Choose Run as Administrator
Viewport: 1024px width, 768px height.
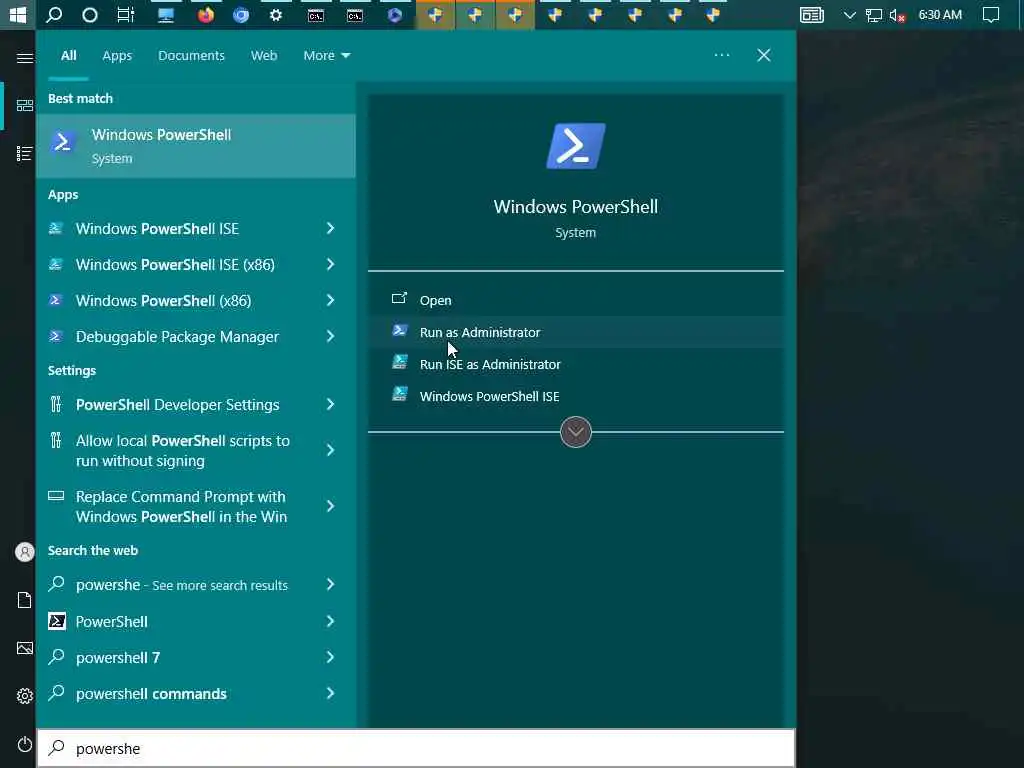[x=575, y=332]
